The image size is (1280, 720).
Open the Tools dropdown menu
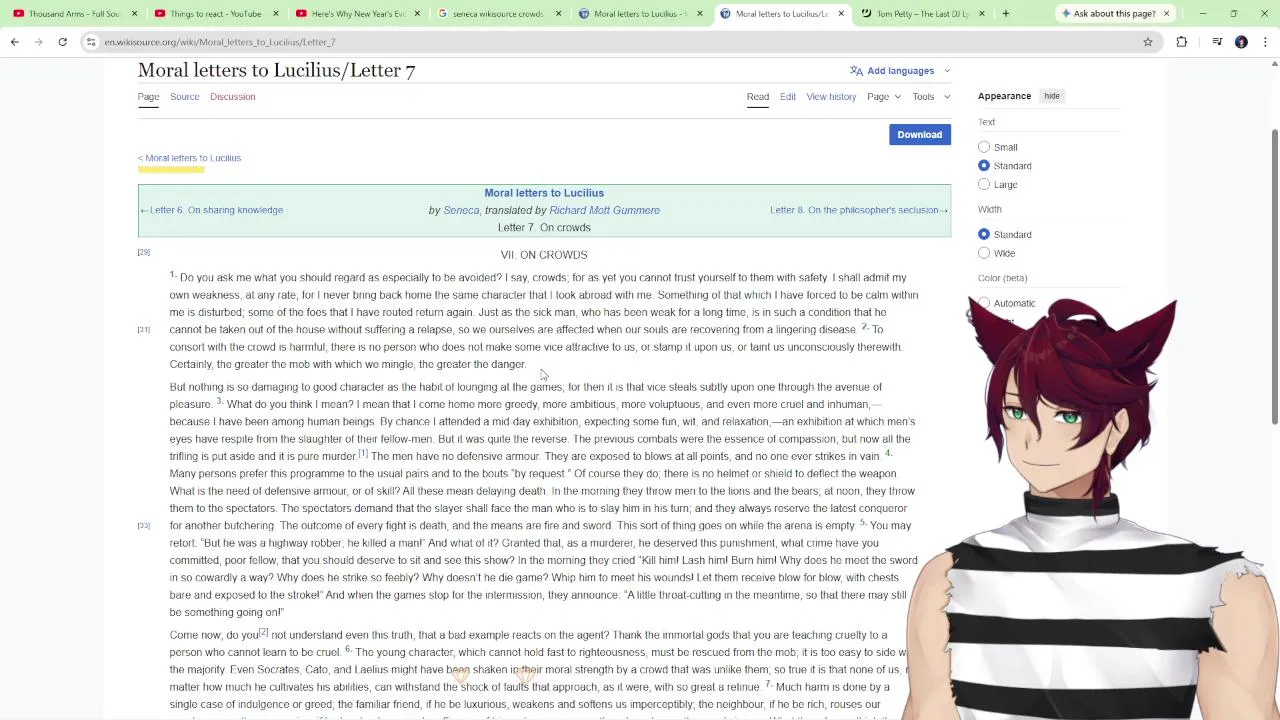[x=931, y=97]
